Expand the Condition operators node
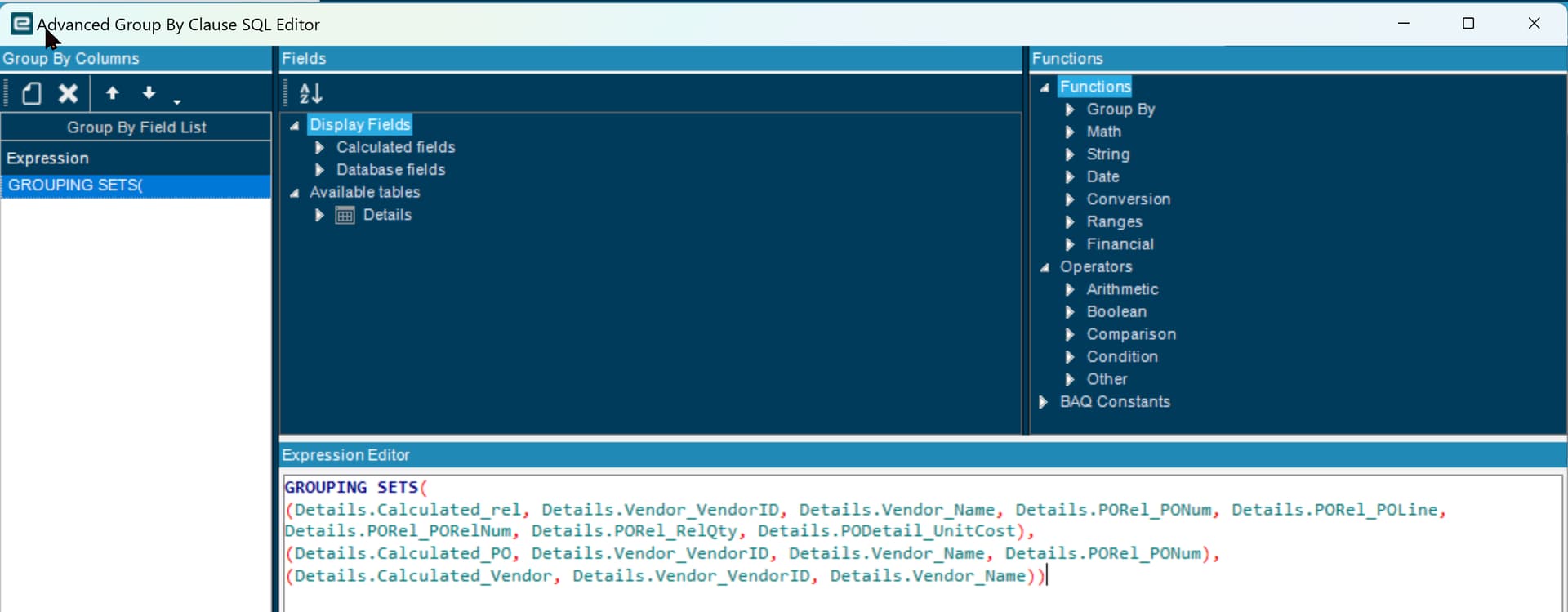Viewport: 1568px width, 612px height. click(x=1070, y=356)
